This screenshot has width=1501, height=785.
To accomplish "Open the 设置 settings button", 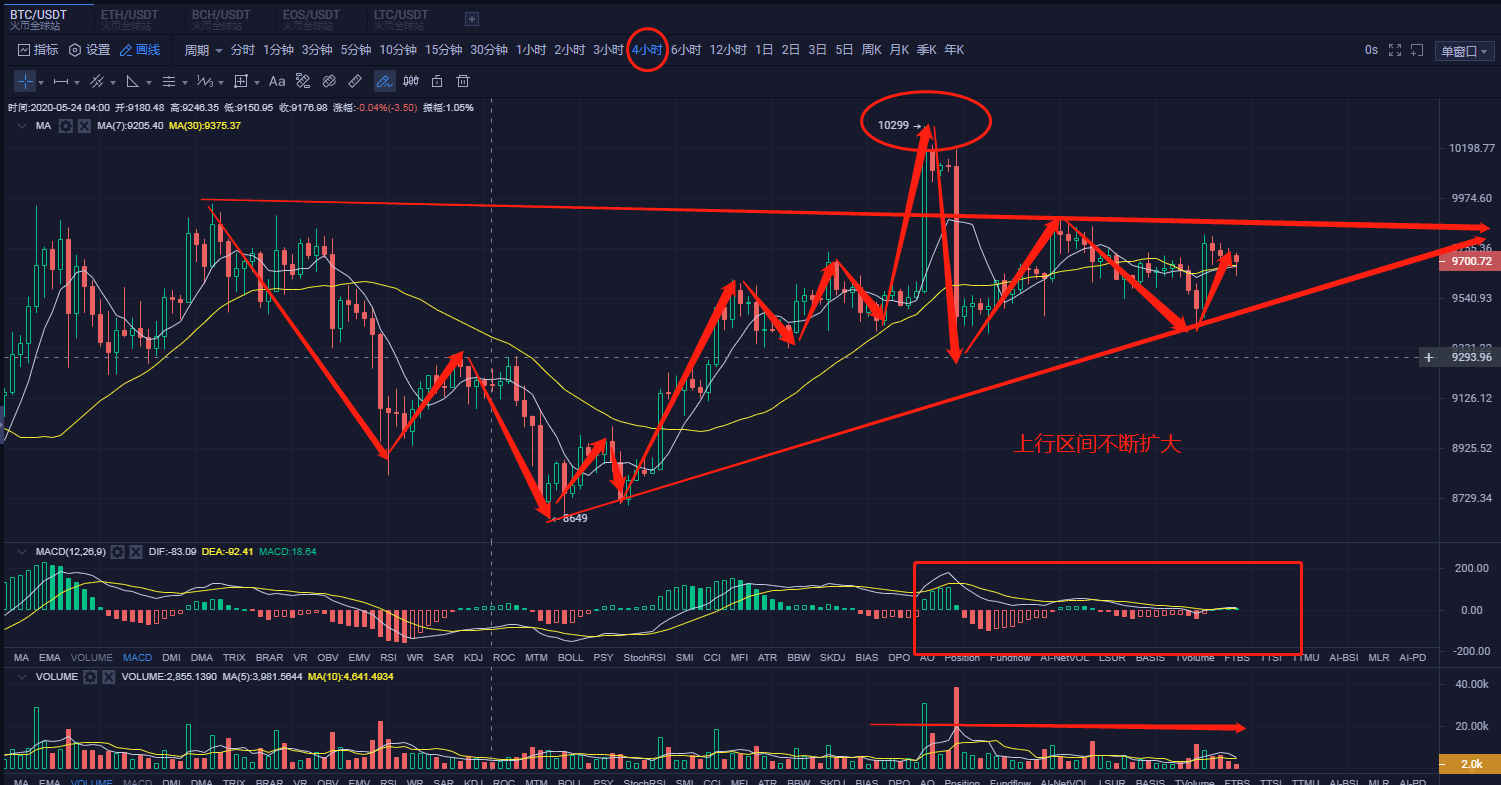I will tap(89, 50).
